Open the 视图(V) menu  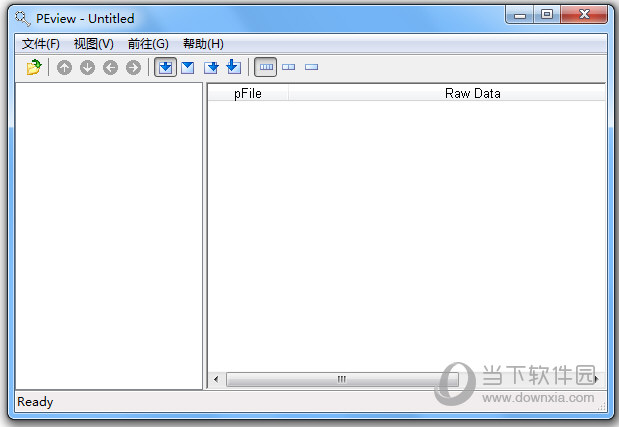(94, 44)
